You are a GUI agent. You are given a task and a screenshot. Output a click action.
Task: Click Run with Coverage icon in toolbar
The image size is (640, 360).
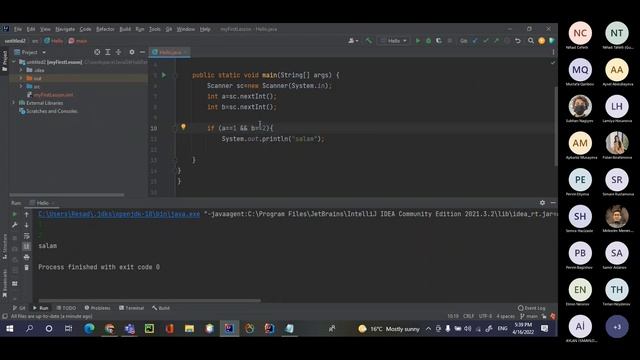point(439,41)
